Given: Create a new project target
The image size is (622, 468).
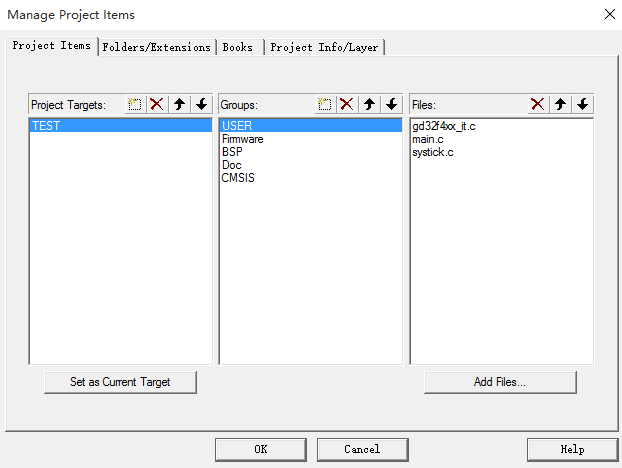Looking at the screenshot, I should coord(135,105).
